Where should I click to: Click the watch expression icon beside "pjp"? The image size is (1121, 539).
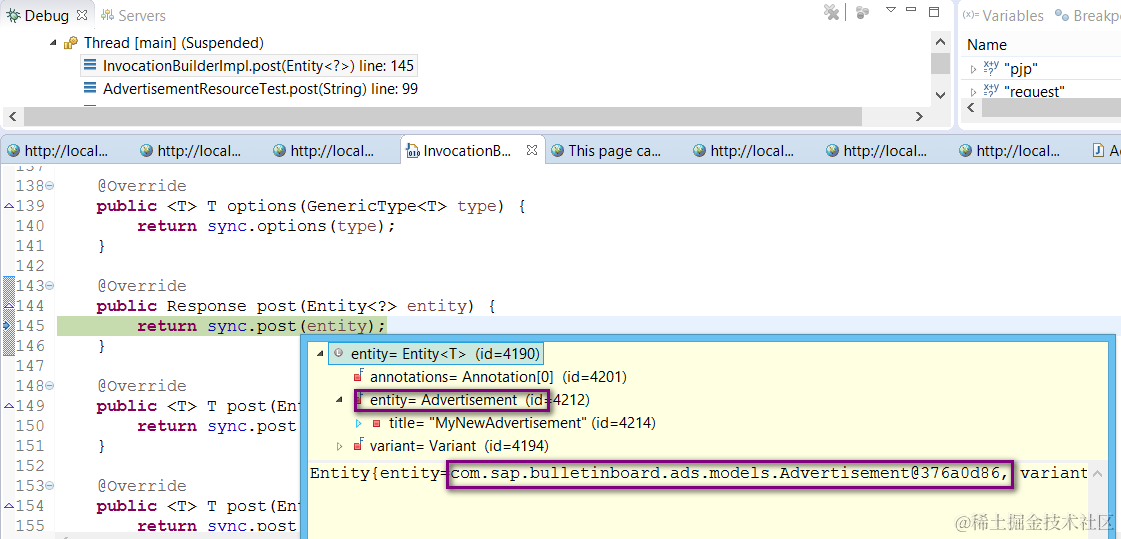point(991,68)
